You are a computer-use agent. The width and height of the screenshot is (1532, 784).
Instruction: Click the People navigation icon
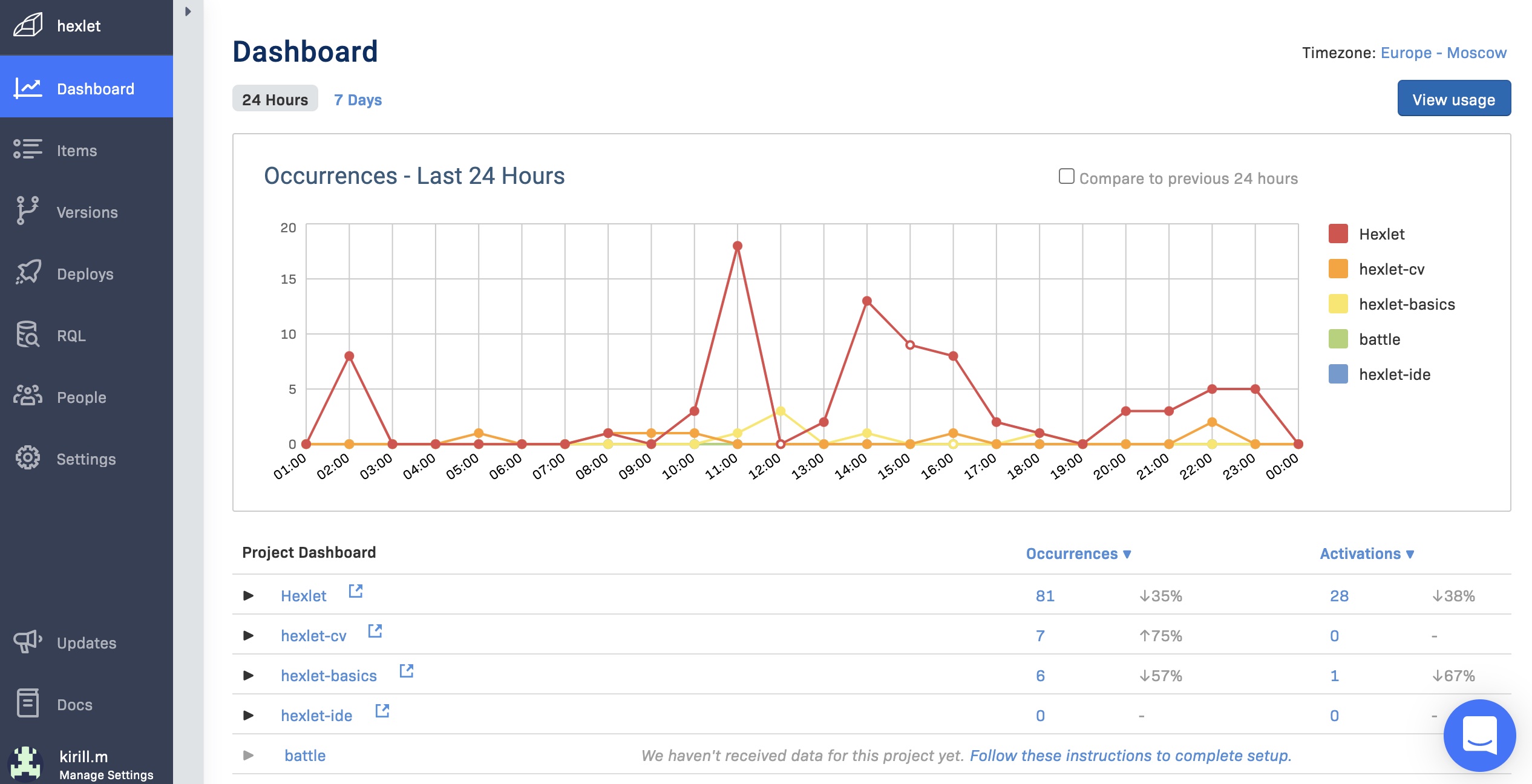click(27, 396)
